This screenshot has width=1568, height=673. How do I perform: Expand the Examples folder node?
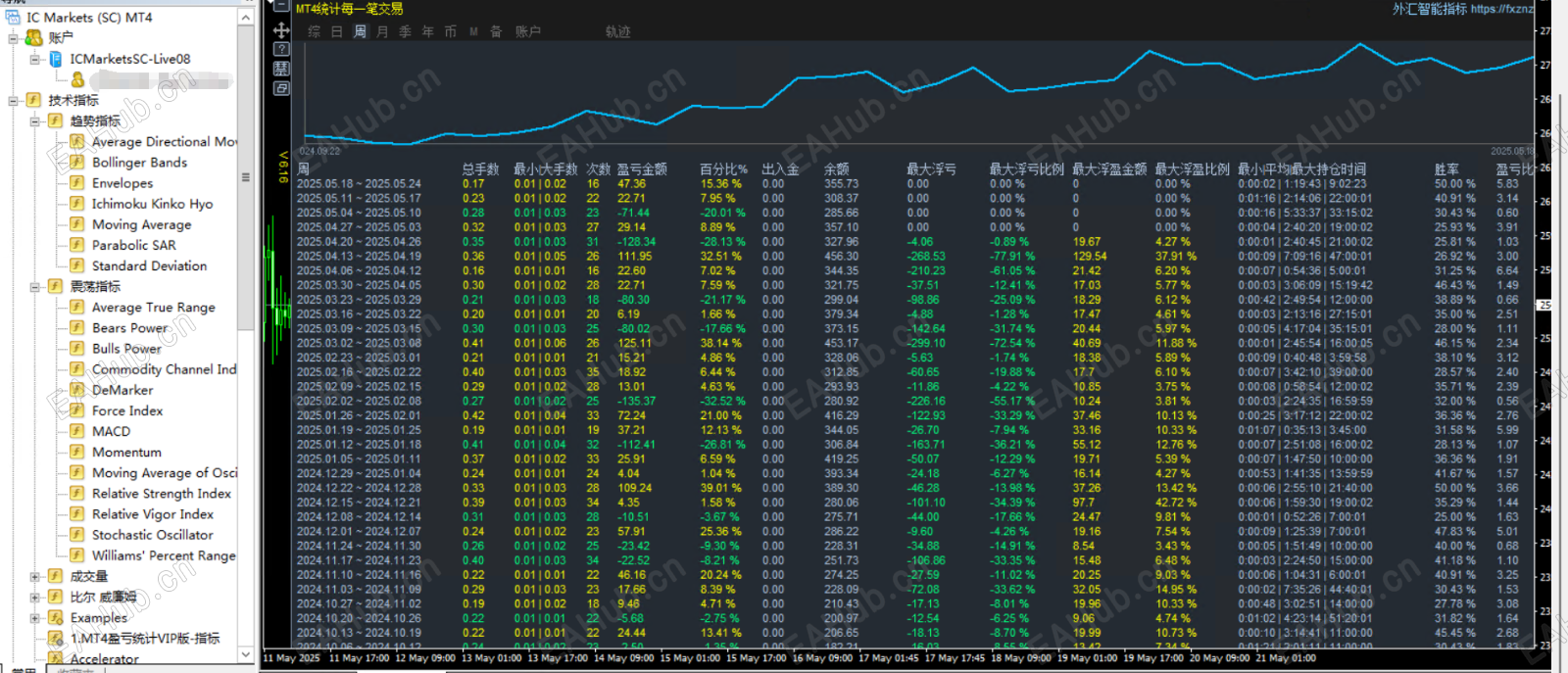pyautogui.click(x=35, y=618)
